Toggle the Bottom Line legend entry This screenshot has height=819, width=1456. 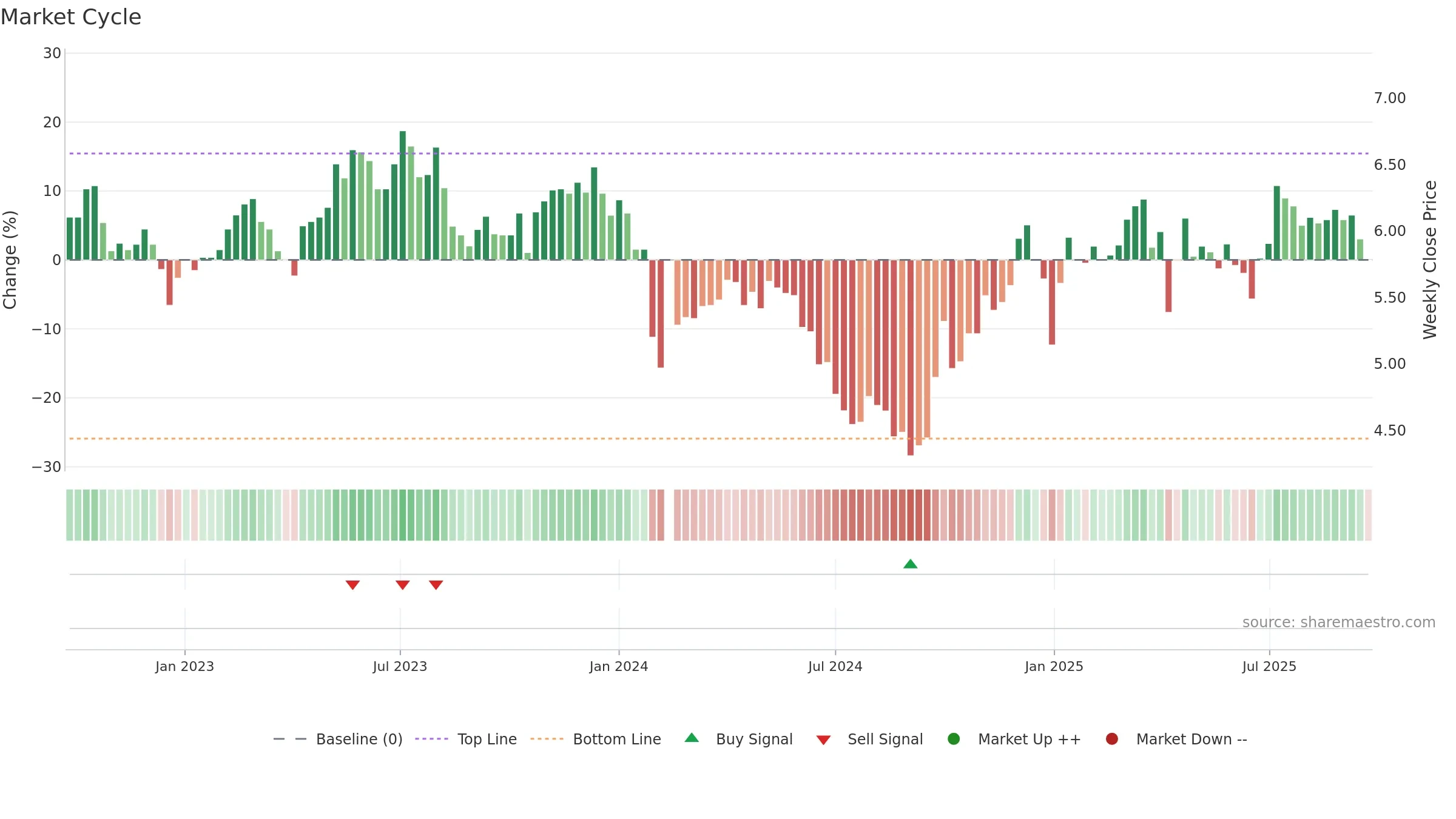[596, 739]
